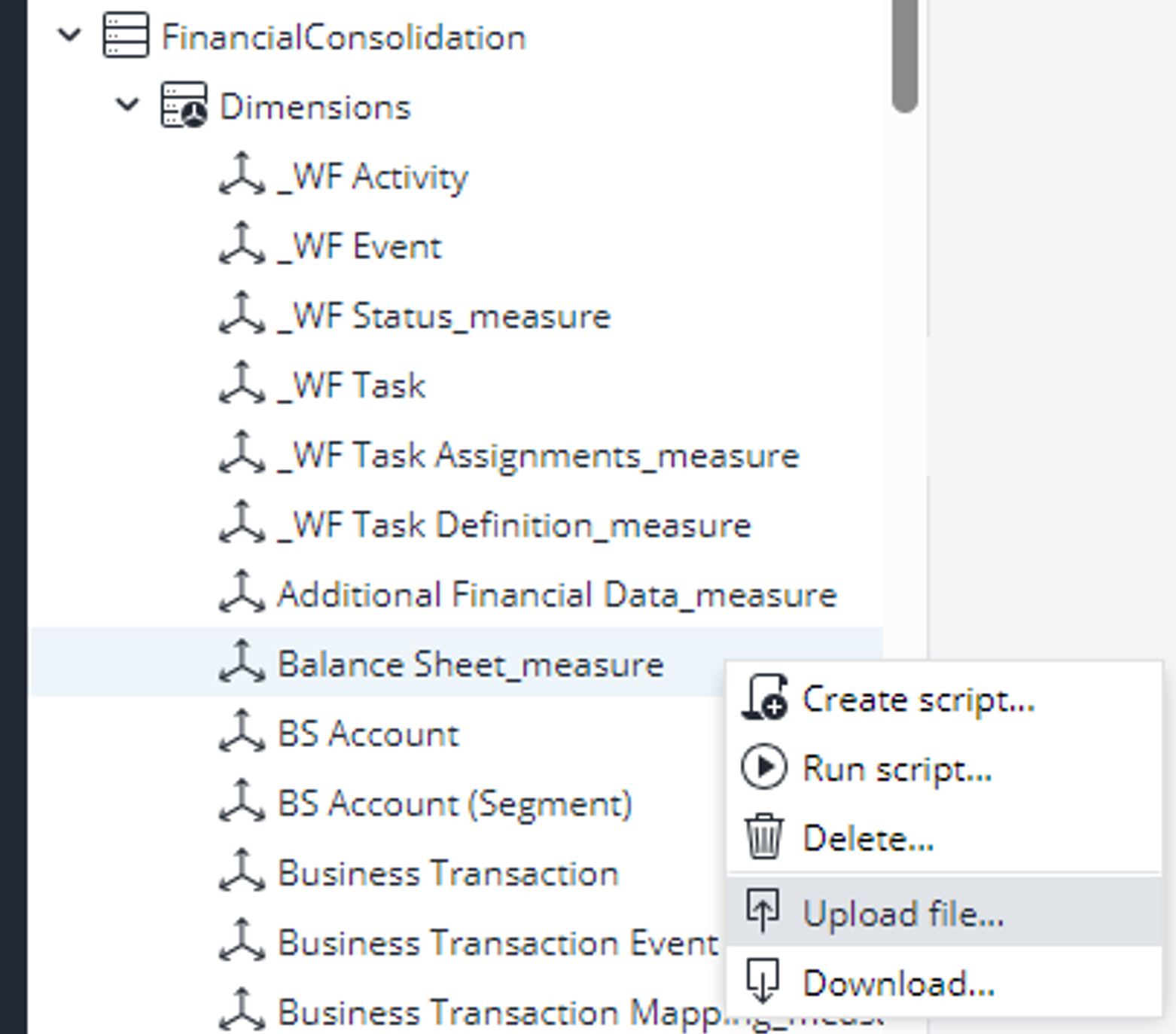Image resolution: width=1176 pixels, height=1034 pixels.
Task: Select the _WF Activity dimension
Action: click(x=373, y=177)
